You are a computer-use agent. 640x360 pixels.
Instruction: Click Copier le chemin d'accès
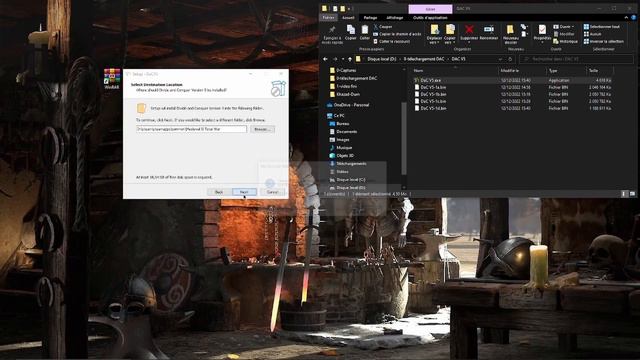point(397,34)
